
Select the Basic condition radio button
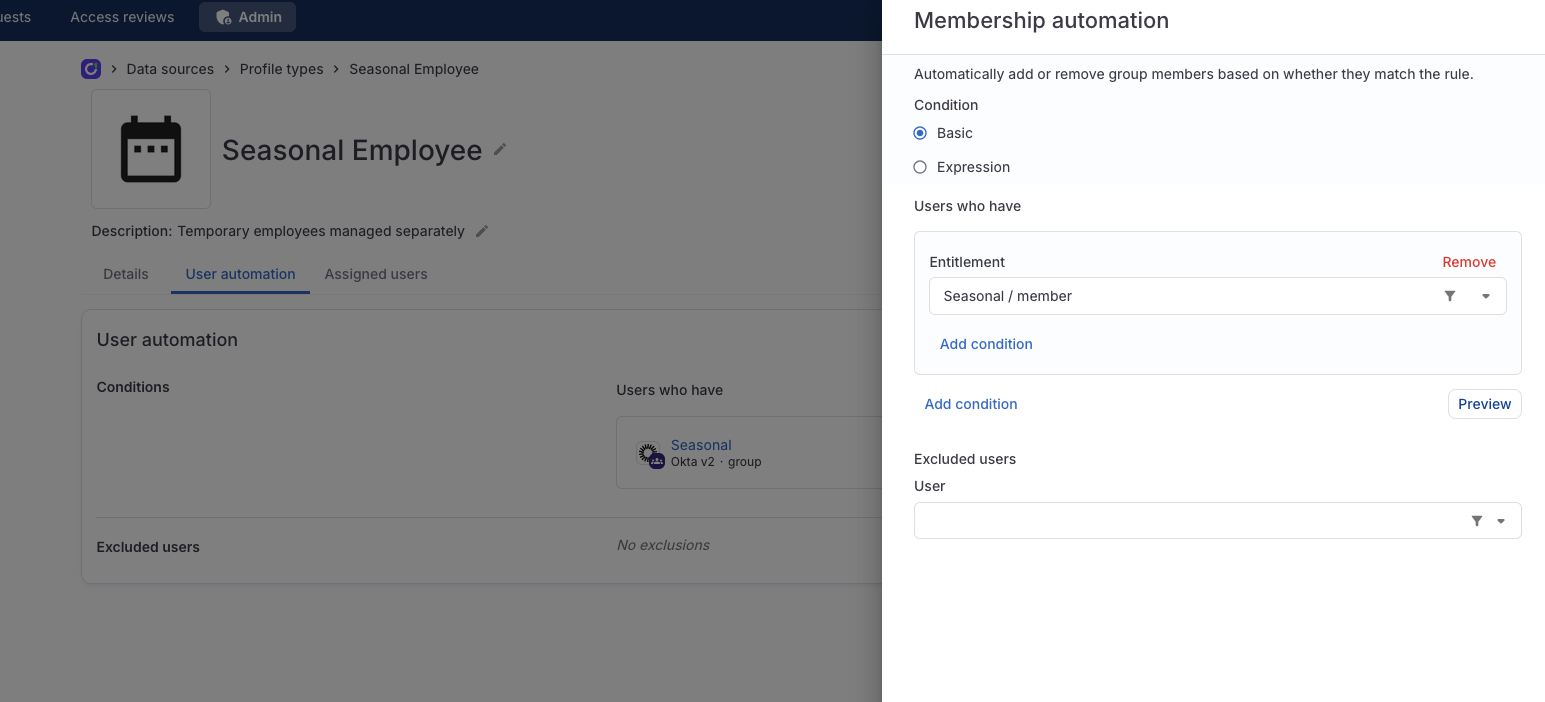click(x=919, y=132)
